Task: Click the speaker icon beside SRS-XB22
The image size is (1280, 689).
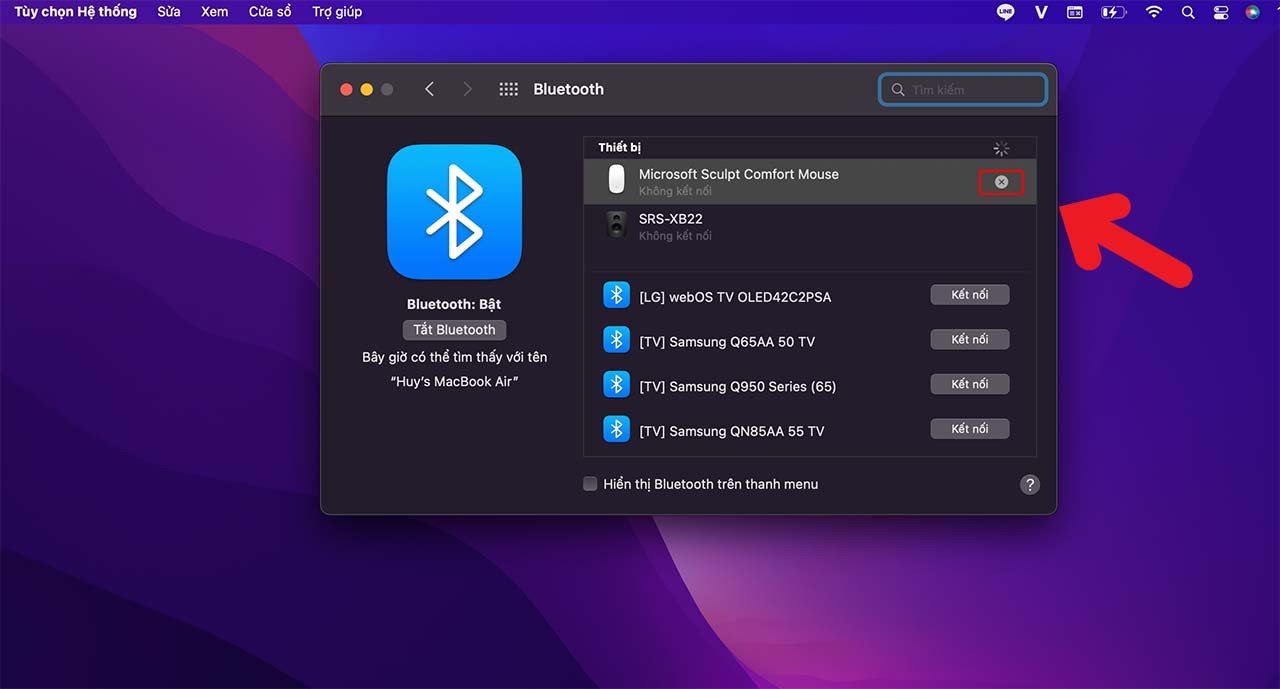Action: coord(616,225)
